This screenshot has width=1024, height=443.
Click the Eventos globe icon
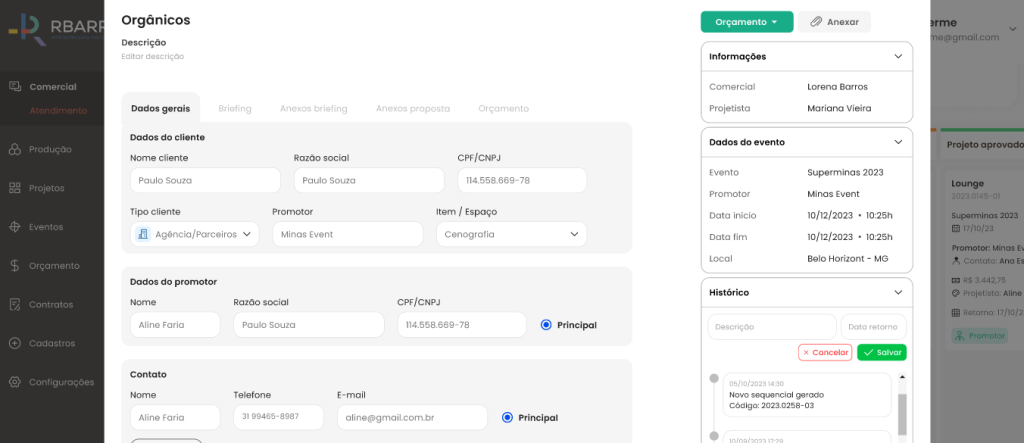click(15, 227)
